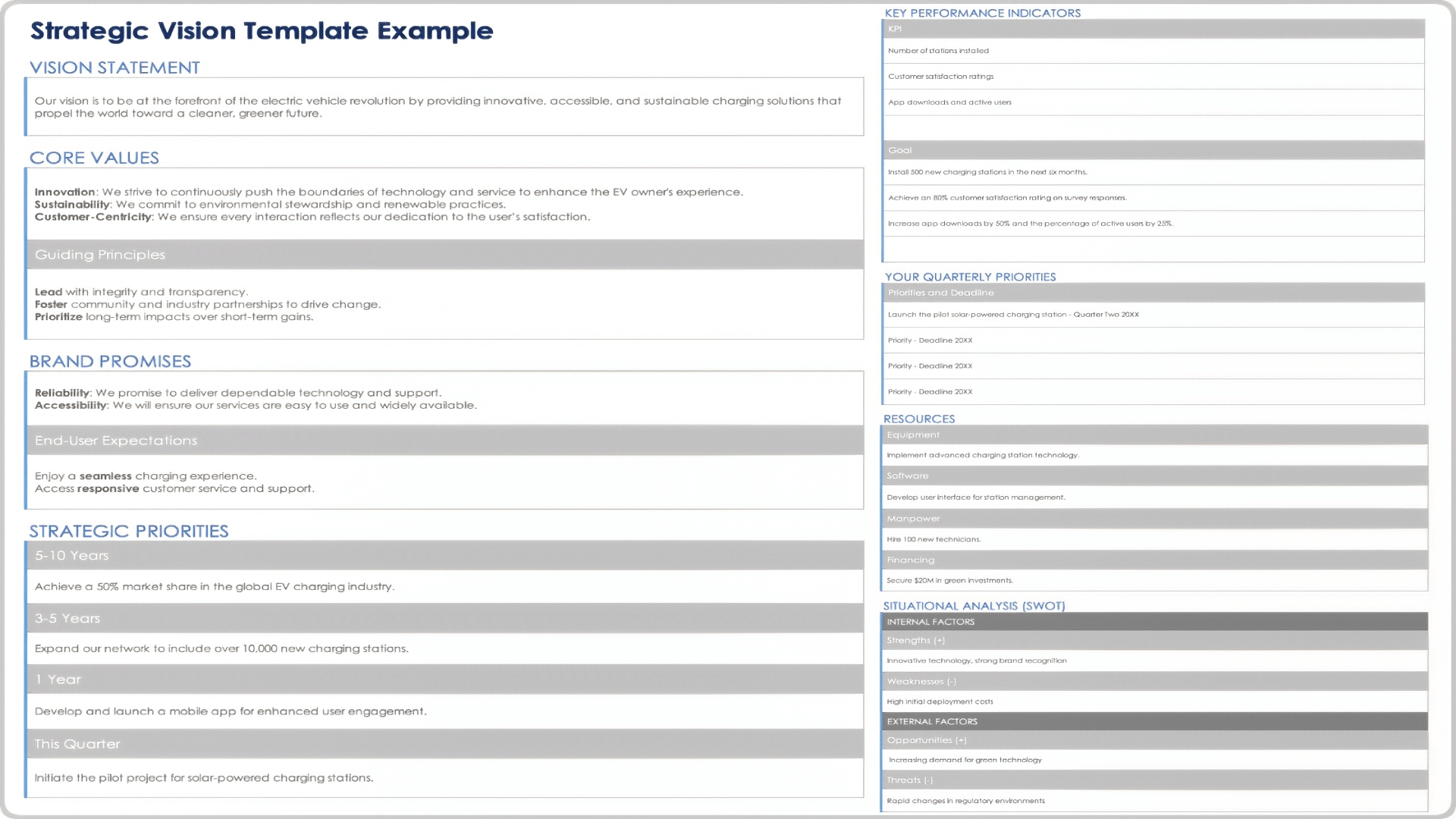Click 'Develop and launch a mobile app' text
The image size is (1456, 819).
pyautogui.click(x=231, y=711)
